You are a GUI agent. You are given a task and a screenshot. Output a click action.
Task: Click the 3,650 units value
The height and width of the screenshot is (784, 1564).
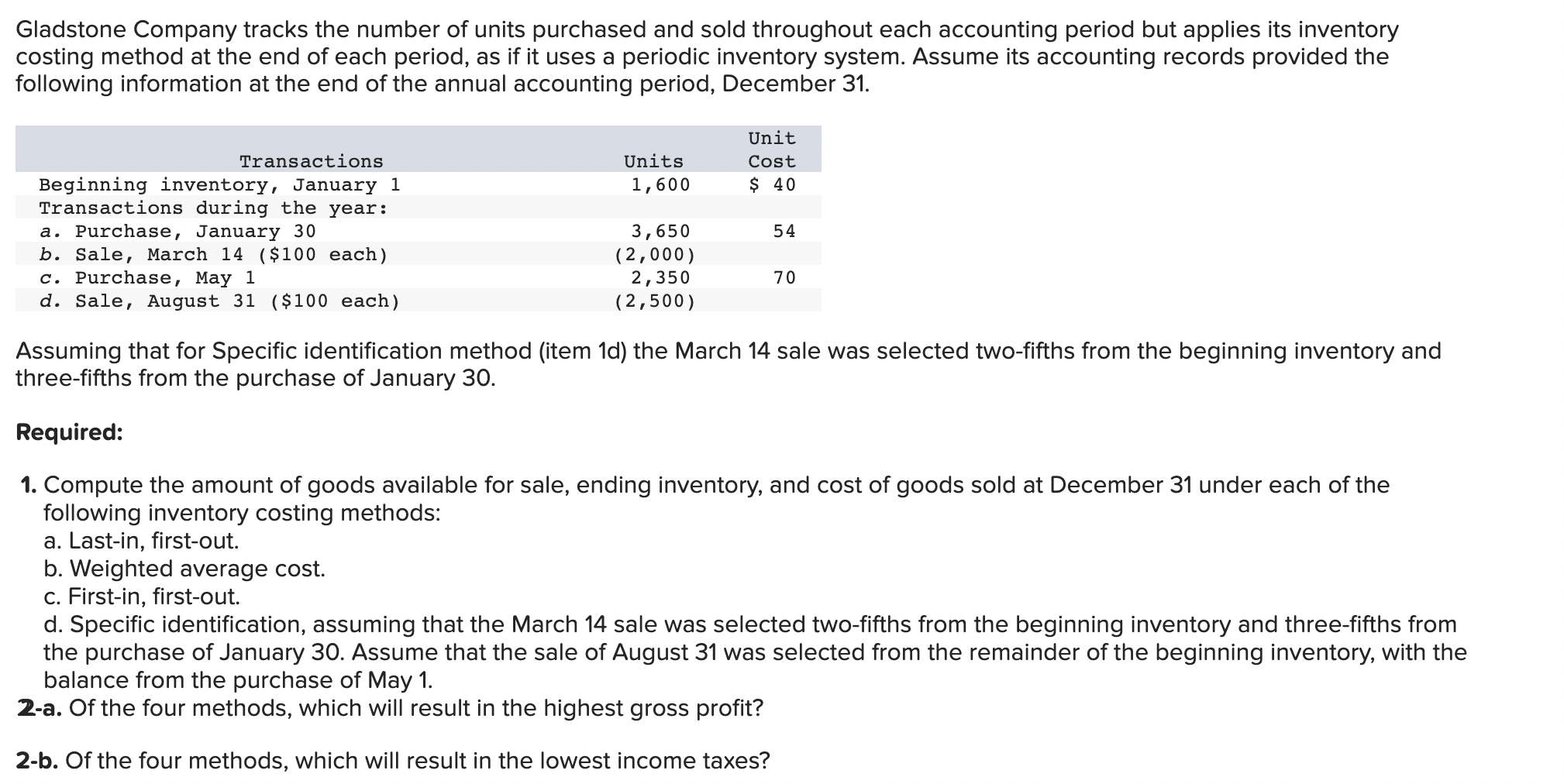click(660, 231)
